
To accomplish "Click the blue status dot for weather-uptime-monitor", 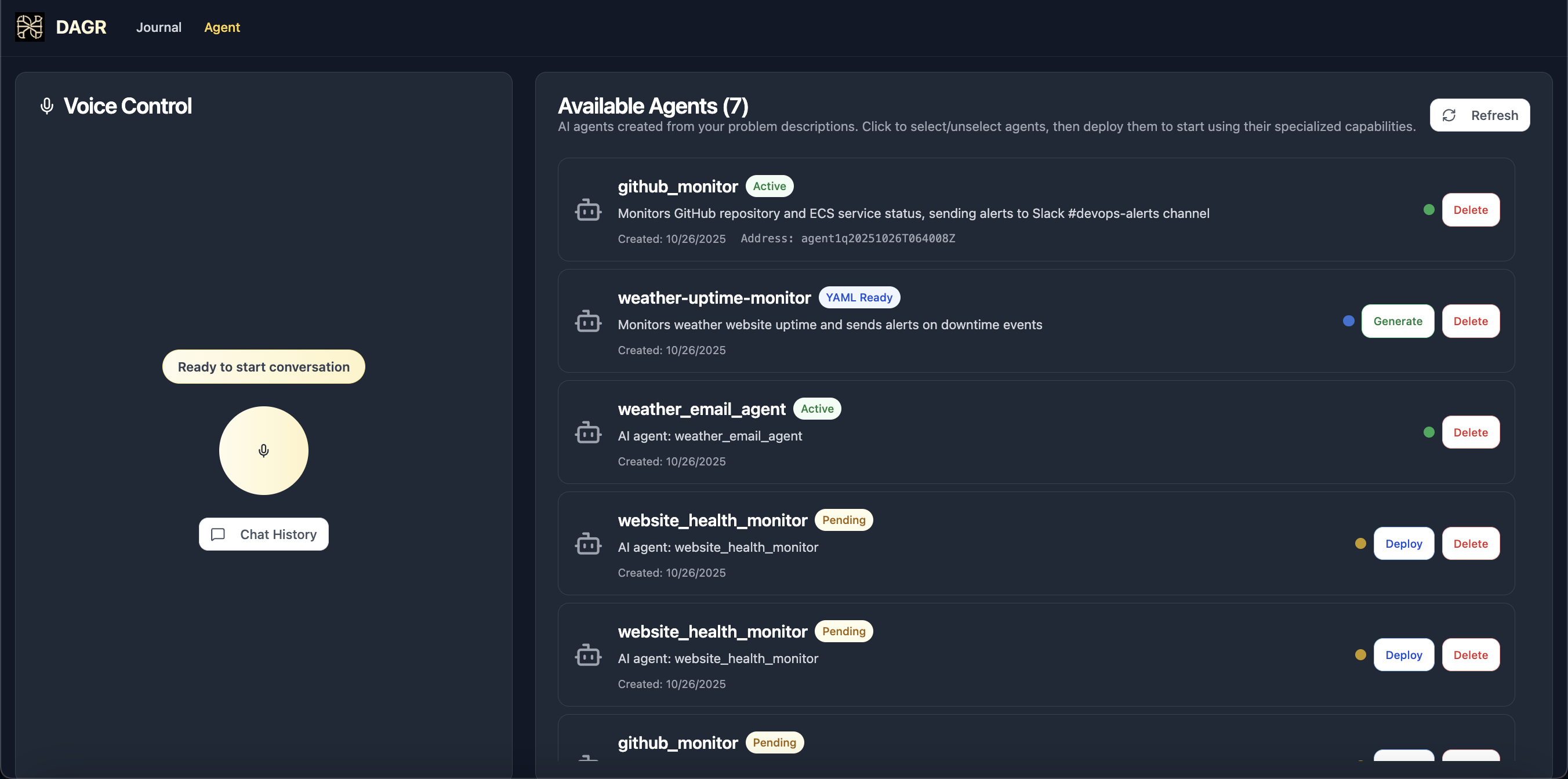I will (x=1348, y=321).
